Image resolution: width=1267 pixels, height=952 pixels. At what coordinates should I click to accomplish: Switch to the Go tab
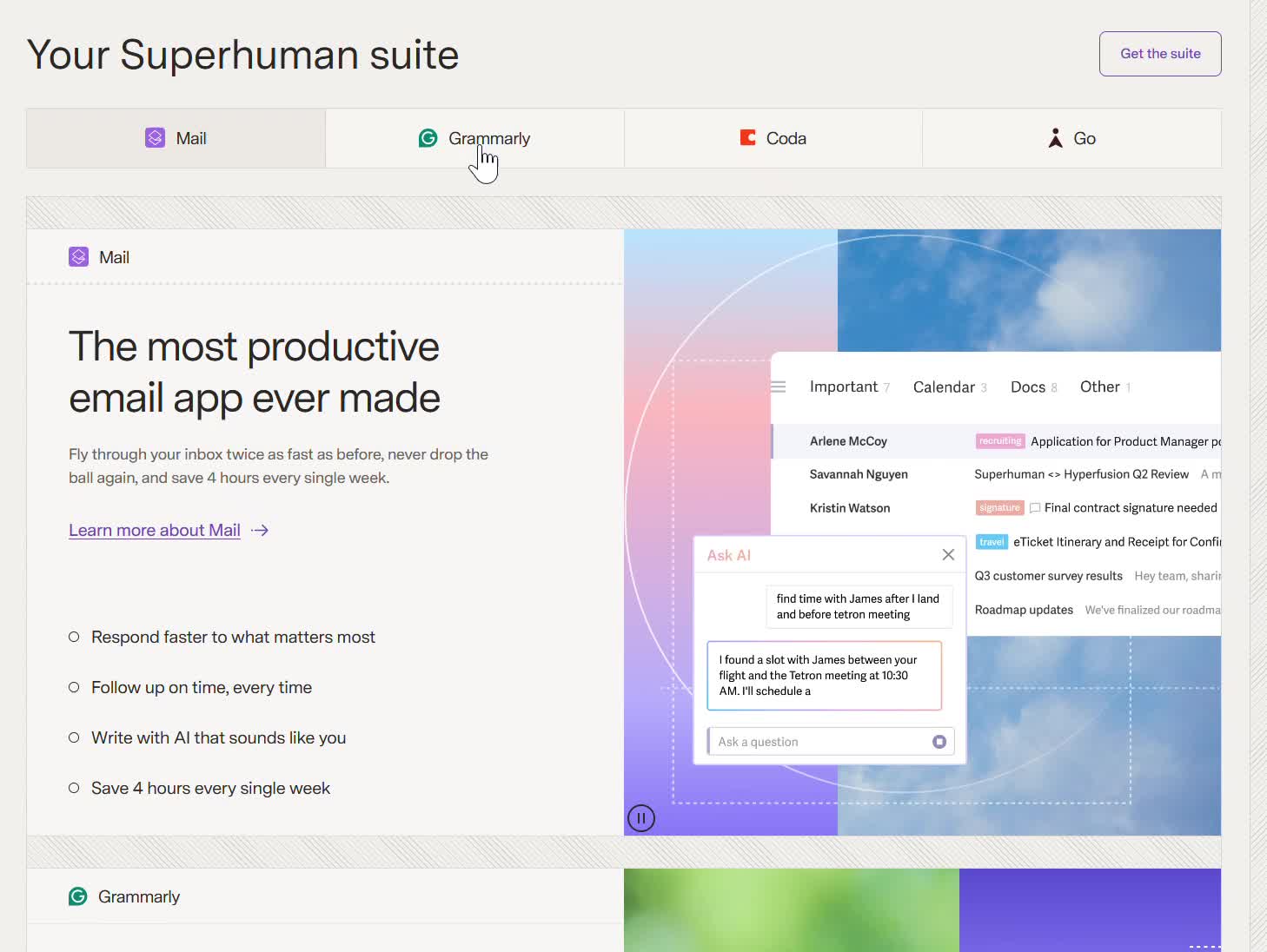1071,138
